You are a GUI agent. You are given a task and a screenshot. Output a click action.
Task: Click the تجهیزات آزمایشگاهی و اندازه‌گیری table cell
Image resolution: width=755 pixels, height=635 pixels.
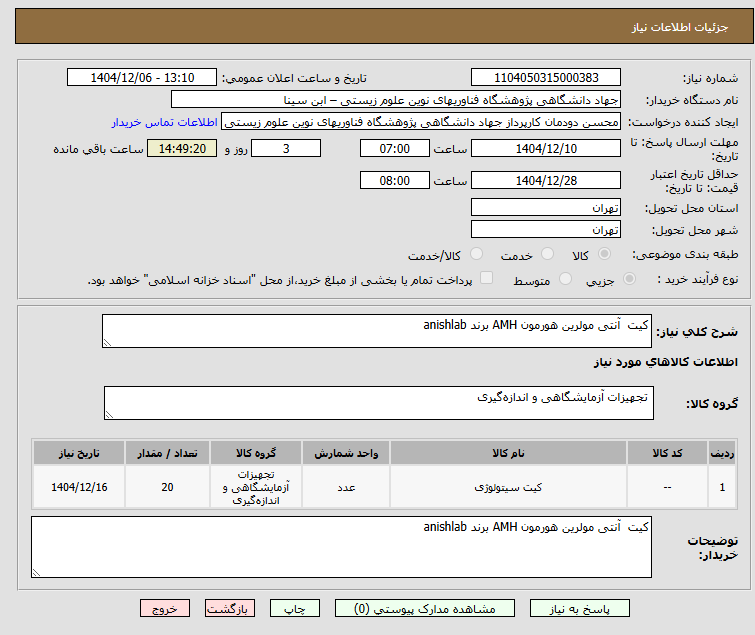click(x=256, y=487)
